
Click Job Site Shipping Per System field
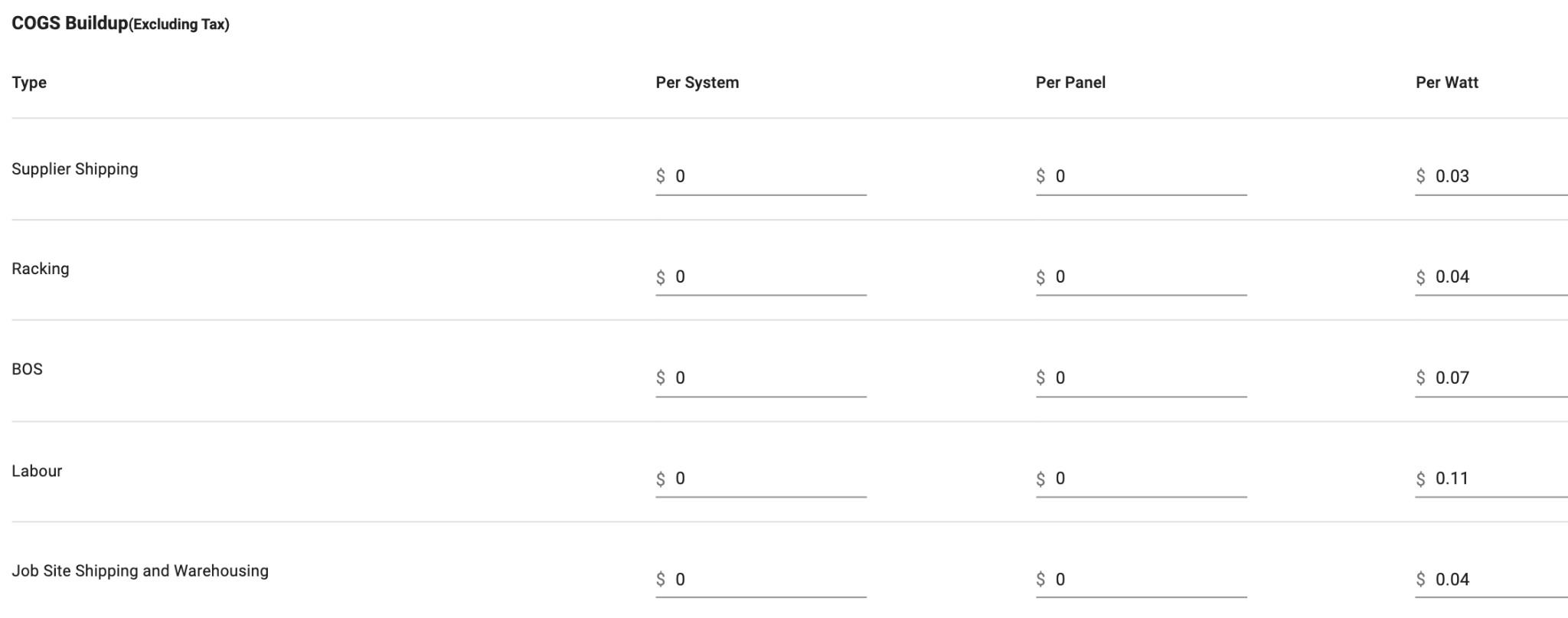click(x=761, y=579)
